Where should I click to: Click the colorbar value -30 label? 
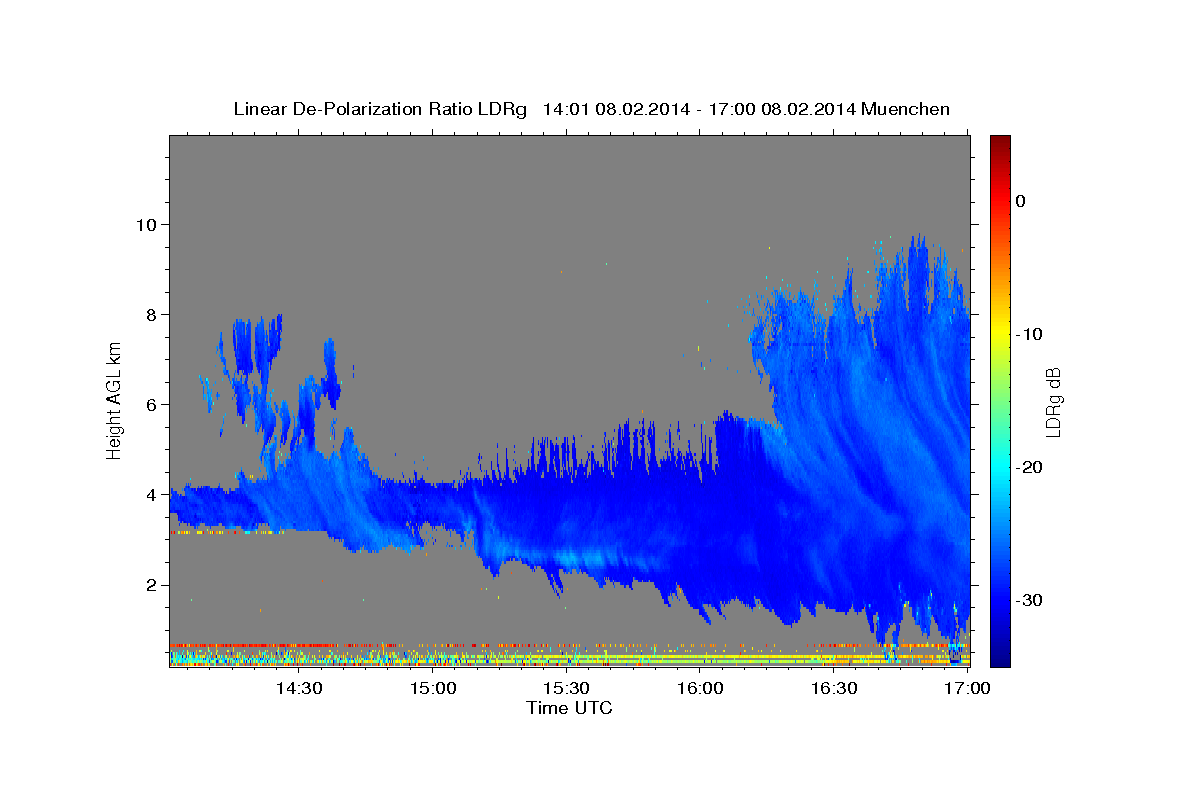[1029, 600]
